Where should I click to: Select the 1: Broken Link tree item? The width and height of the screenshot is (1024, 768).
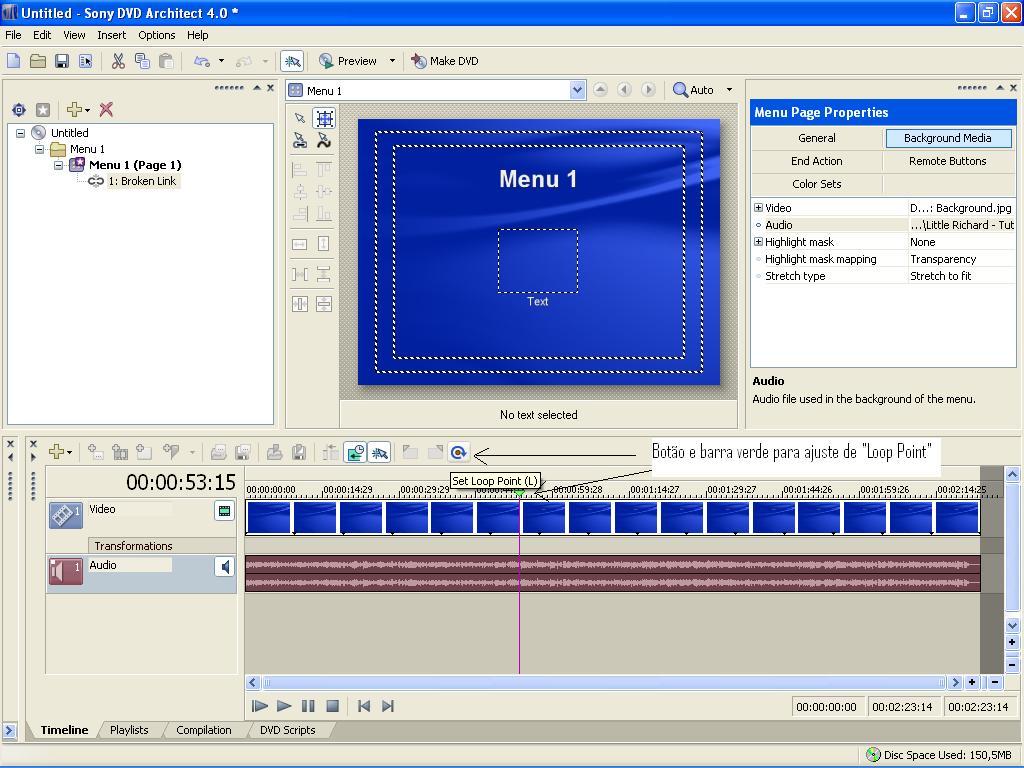142,181
